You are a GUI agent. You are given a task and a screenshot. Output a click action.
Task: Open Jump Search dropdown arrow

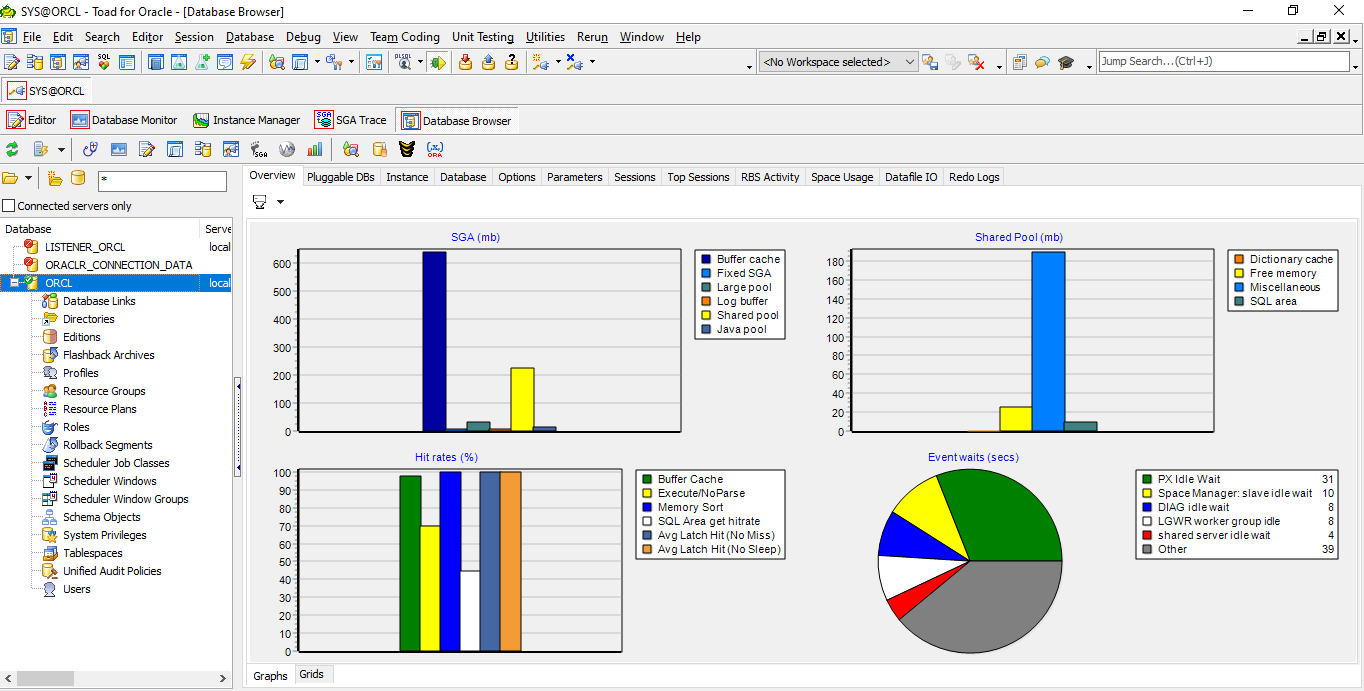pyautogui.click(x=1355, y=68)
